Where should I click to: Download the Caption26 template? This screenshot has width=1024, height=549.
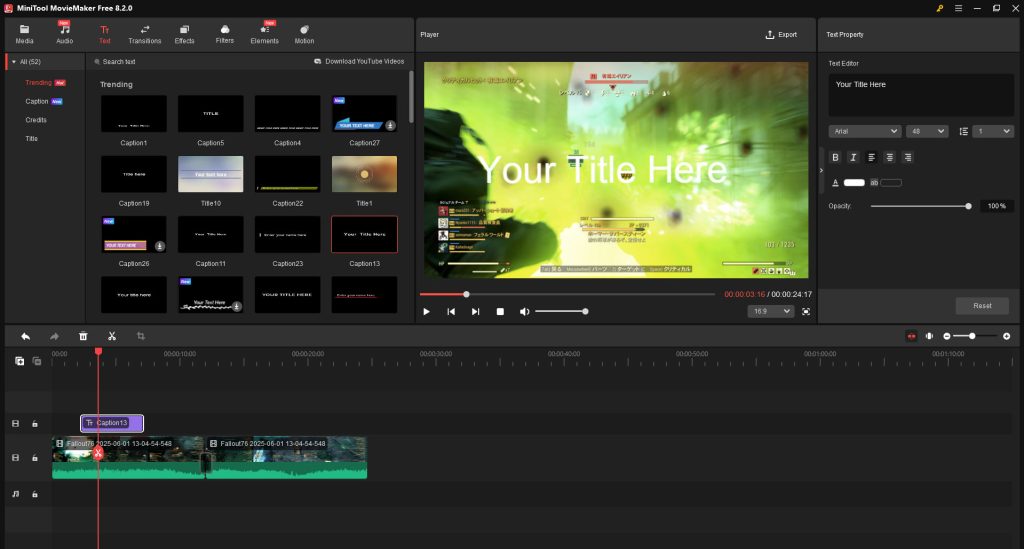pos(159,246)
